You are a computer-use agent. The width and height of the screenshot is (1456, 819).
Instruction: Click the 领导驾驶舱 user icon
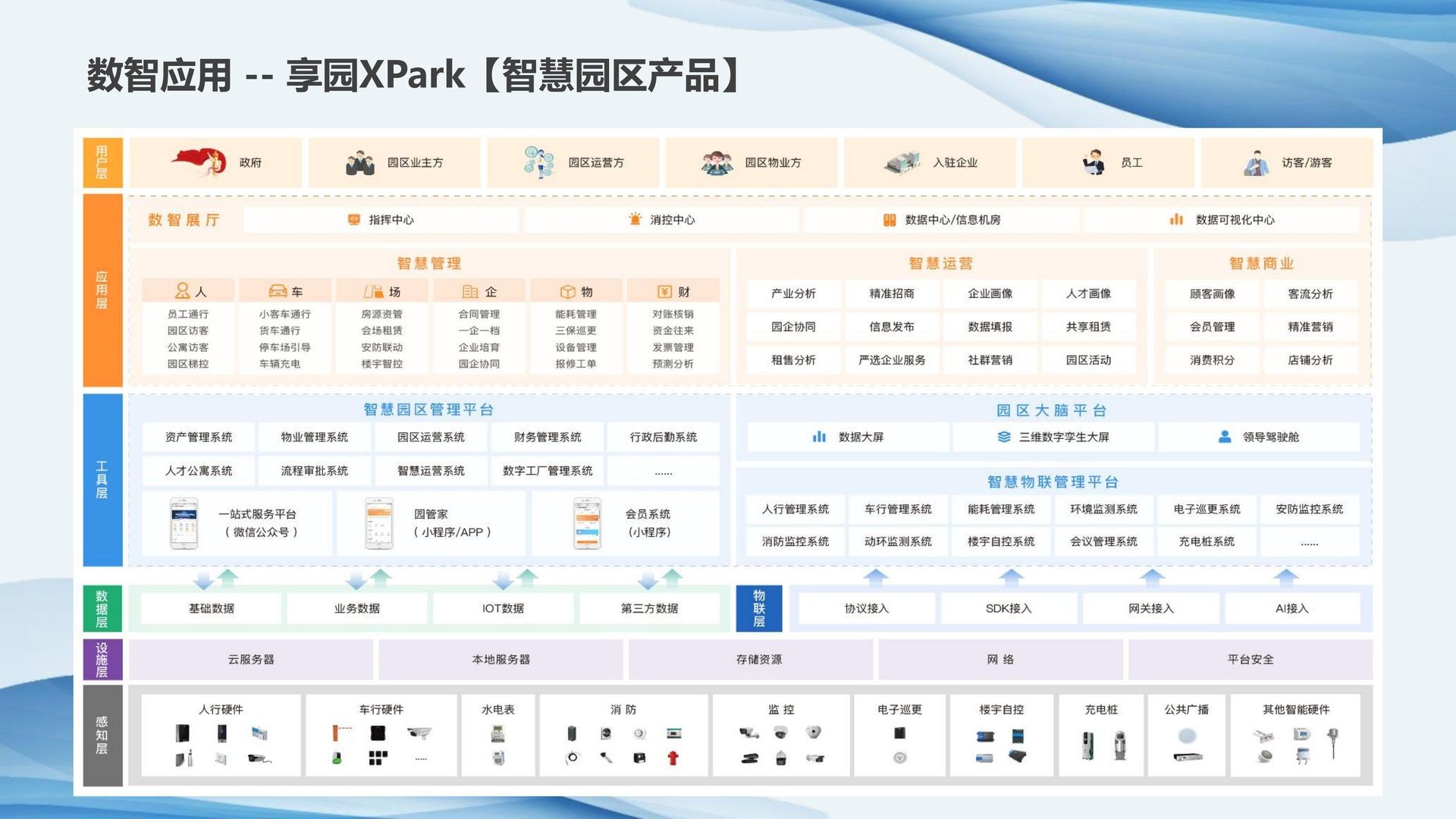tap(1225, 437)
